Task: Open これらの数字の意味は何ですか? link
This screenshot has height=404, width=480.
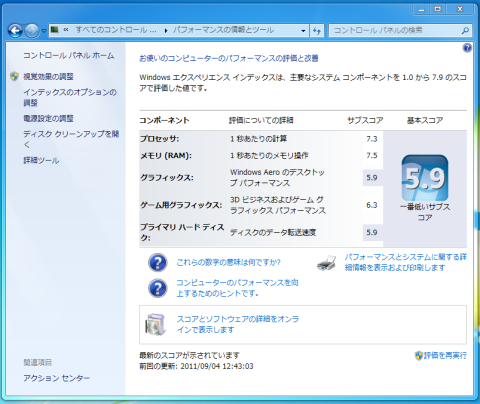Action: tap(228, 262)
